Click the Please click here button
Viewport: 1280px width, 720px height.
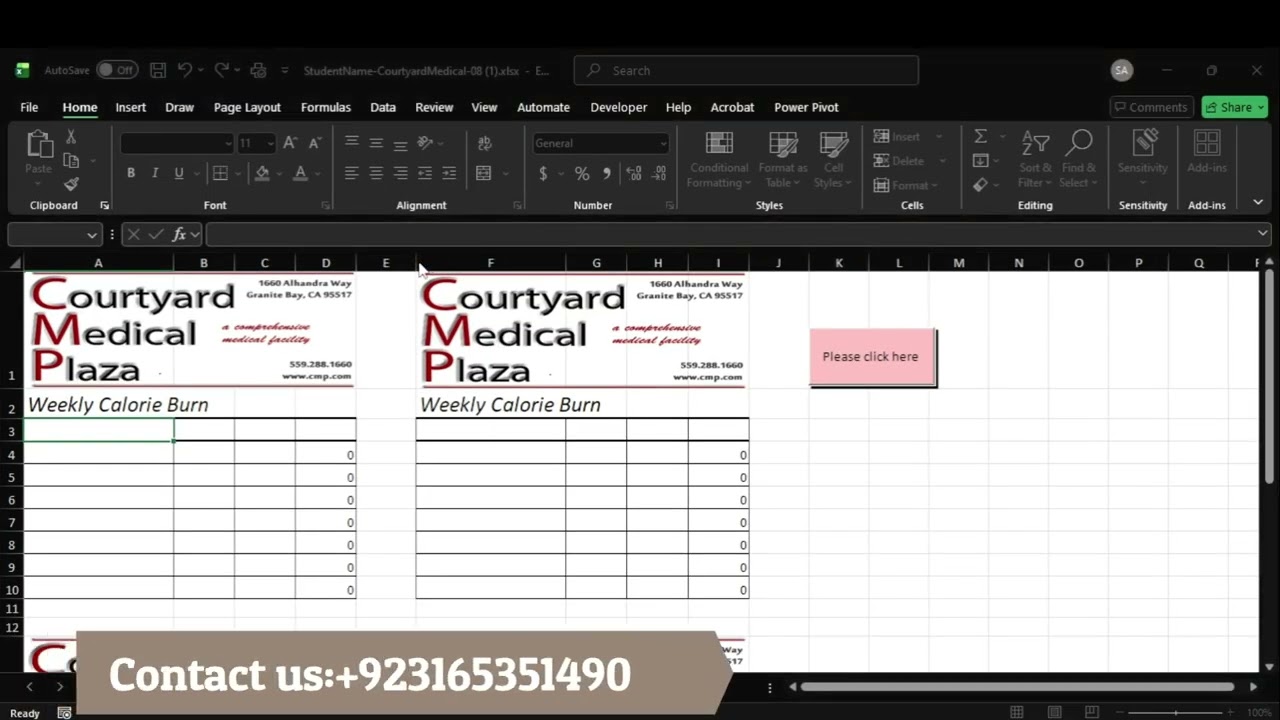click(x=872, y=357)
